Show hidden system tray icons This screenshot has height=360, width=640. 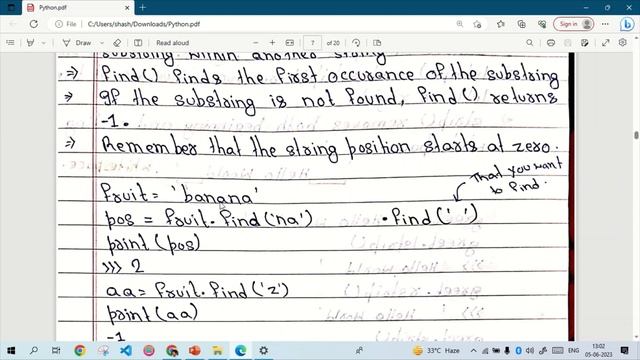473,350
